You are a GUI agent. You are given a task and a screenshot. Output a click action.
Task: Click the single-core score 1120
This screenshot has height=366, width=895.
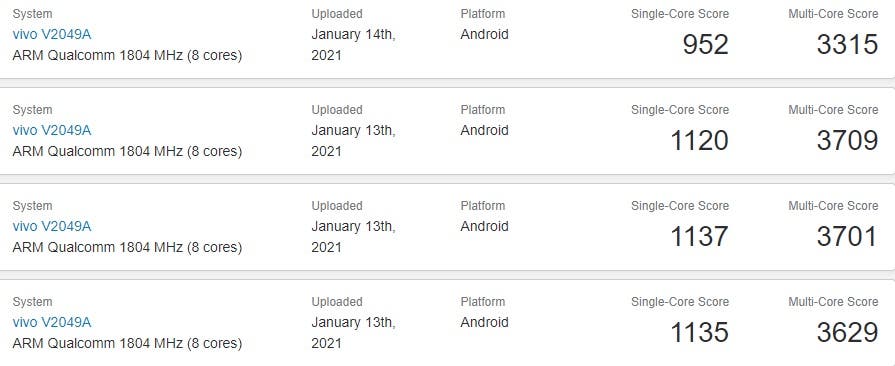coord(699,140)
